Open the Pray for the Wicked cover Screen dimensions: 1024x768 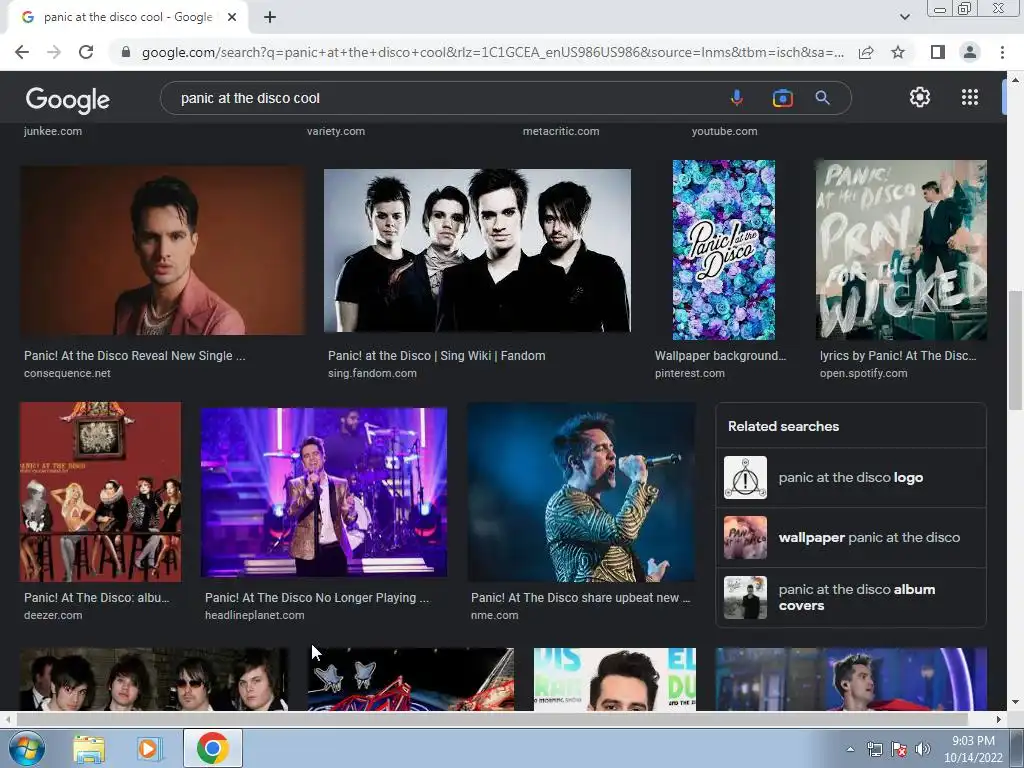901,249
